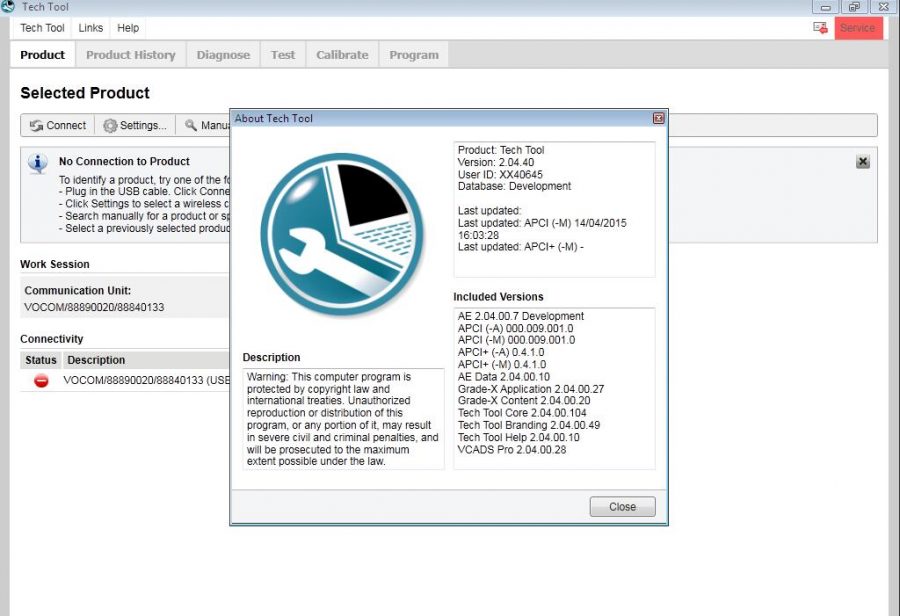Open the Links menu
The image size is (900, 616).
click(x=90, y=27)
